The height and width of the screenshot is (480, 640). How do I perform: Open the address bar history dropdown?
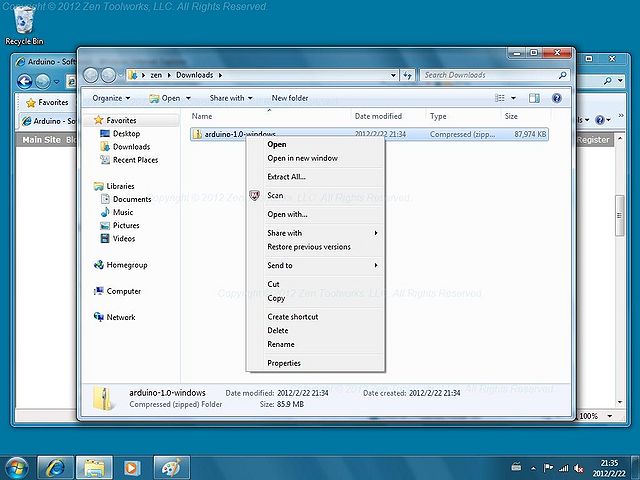point(393,75)
